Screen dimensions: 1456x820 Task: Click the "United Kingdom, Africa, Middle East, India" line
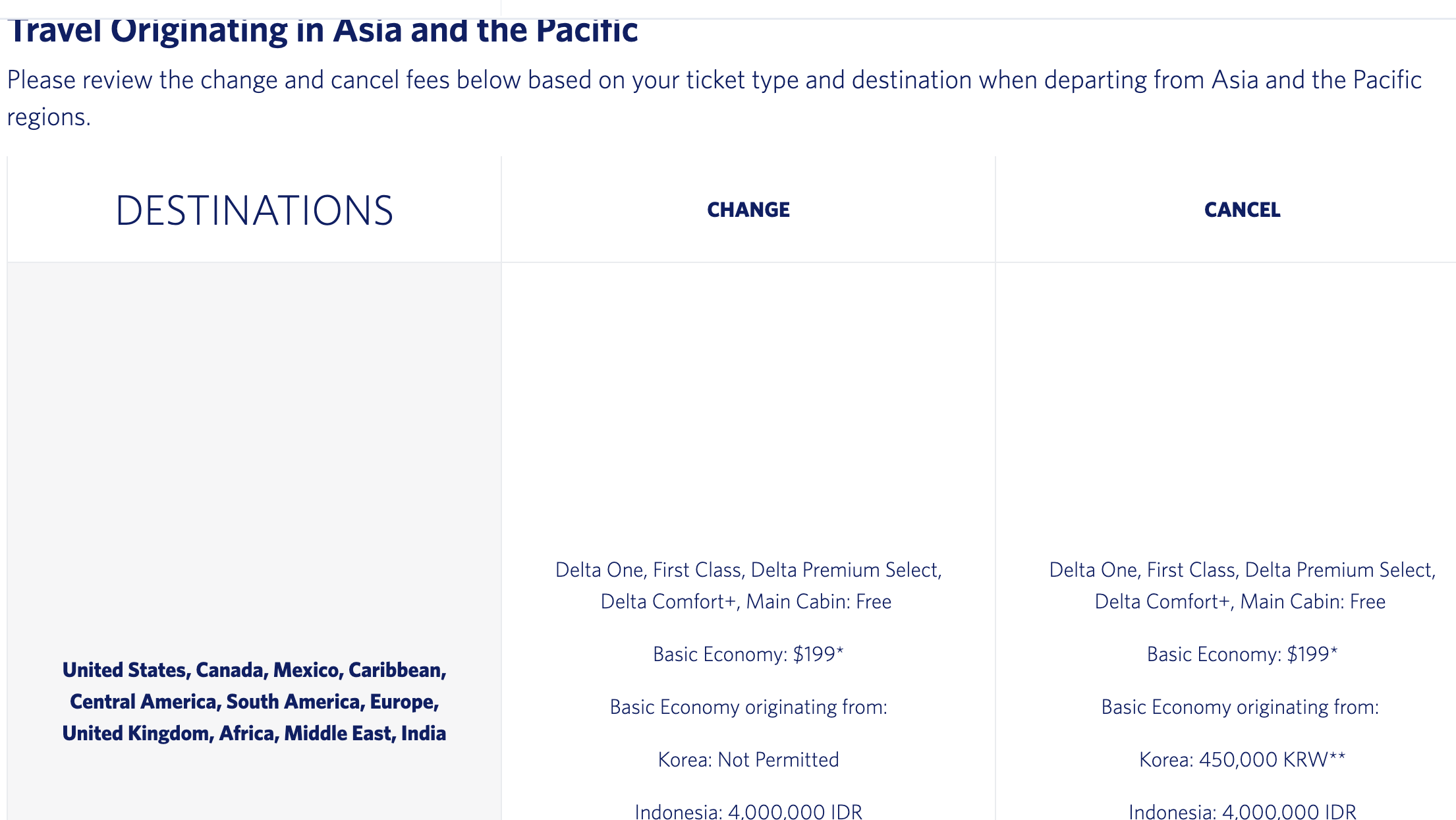(254, 733)
